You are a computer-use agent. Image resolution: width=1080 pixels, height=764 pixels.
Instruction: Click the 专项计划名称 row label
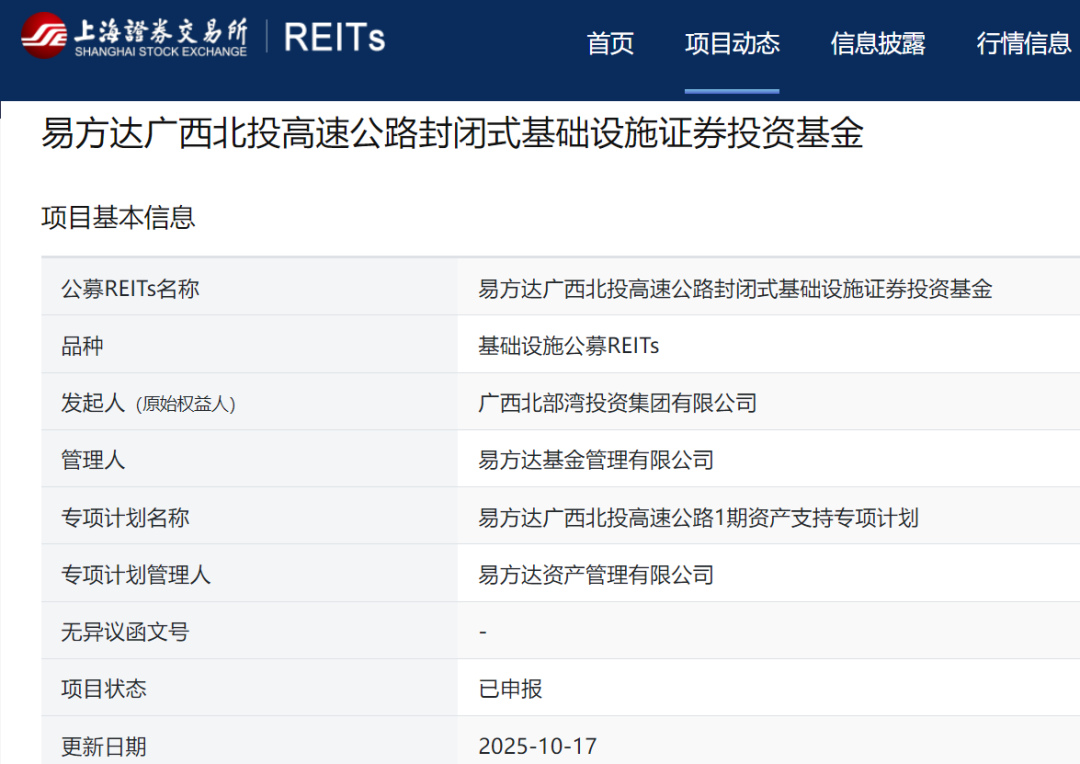(125, 517)
